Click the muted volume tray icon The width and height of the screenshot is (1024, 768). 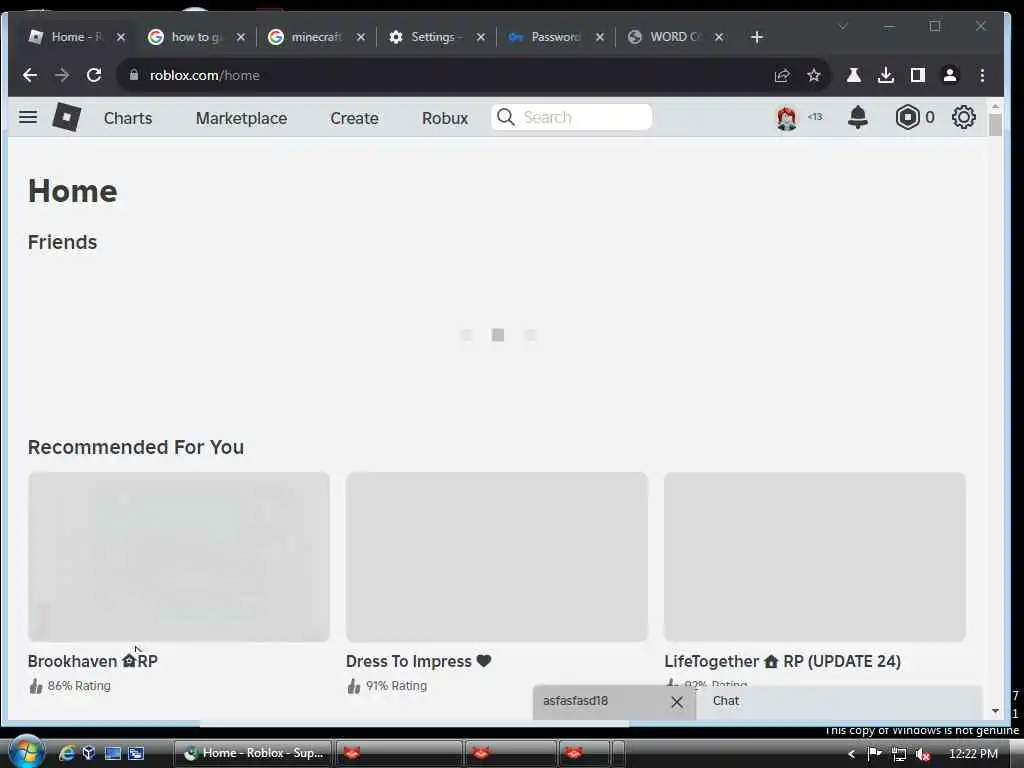[x=923, y=754]
